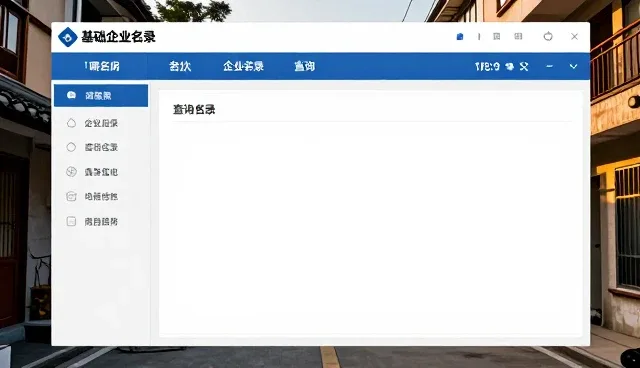Select the sidebar item with droplet outline icon

101,123
